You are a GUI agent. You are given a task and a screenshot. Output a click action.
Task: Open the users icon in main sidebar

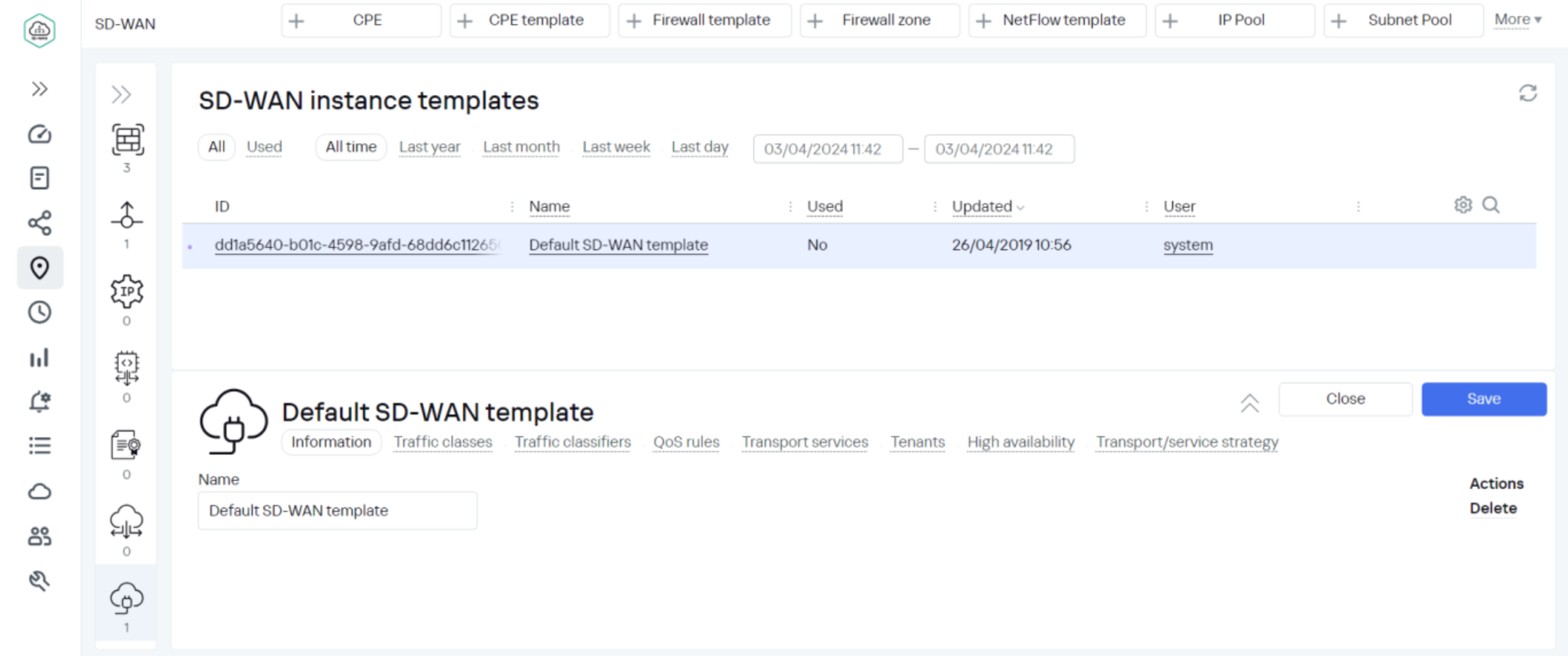coord(40,536)
